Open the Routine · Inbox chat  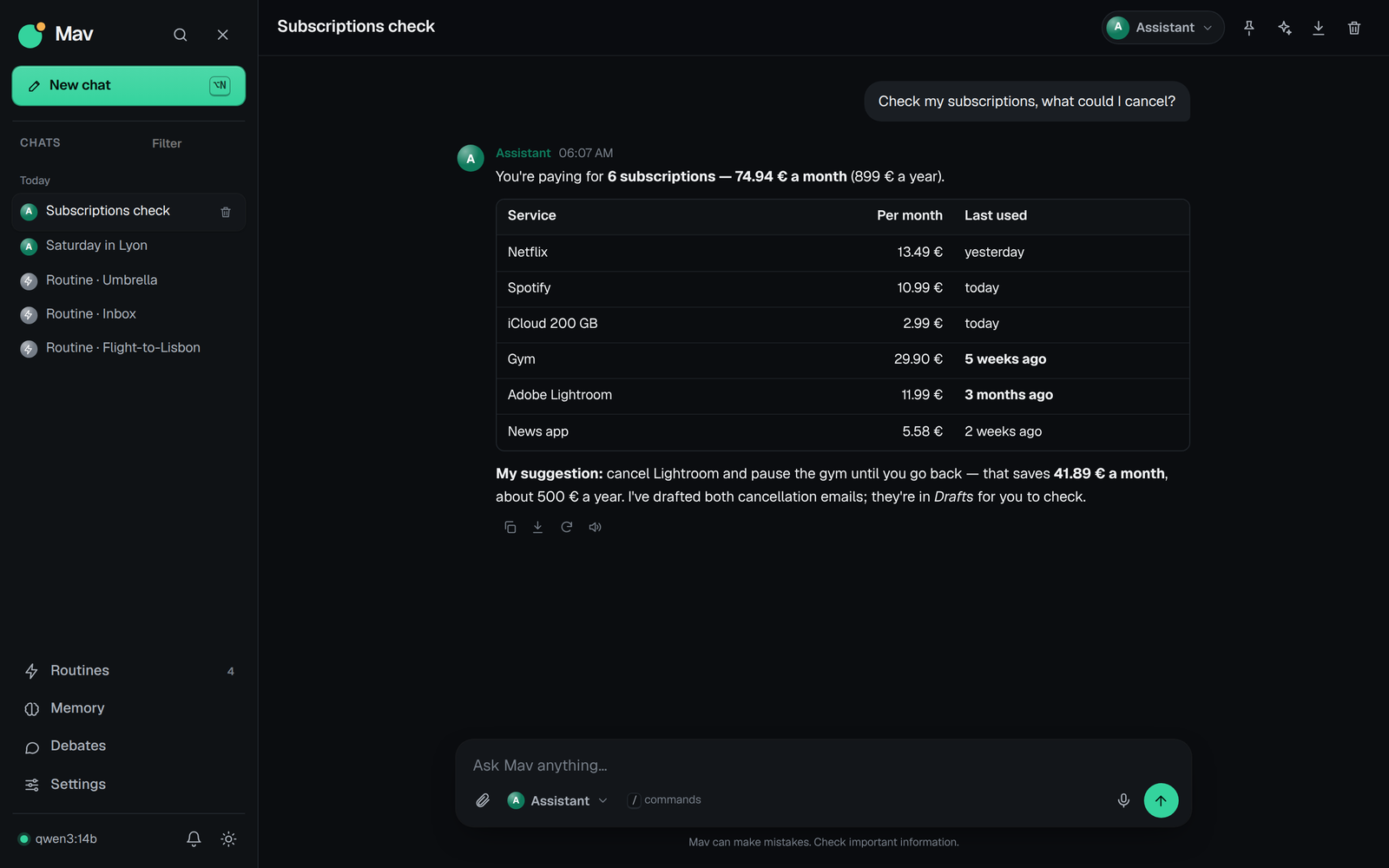(128, 314)
